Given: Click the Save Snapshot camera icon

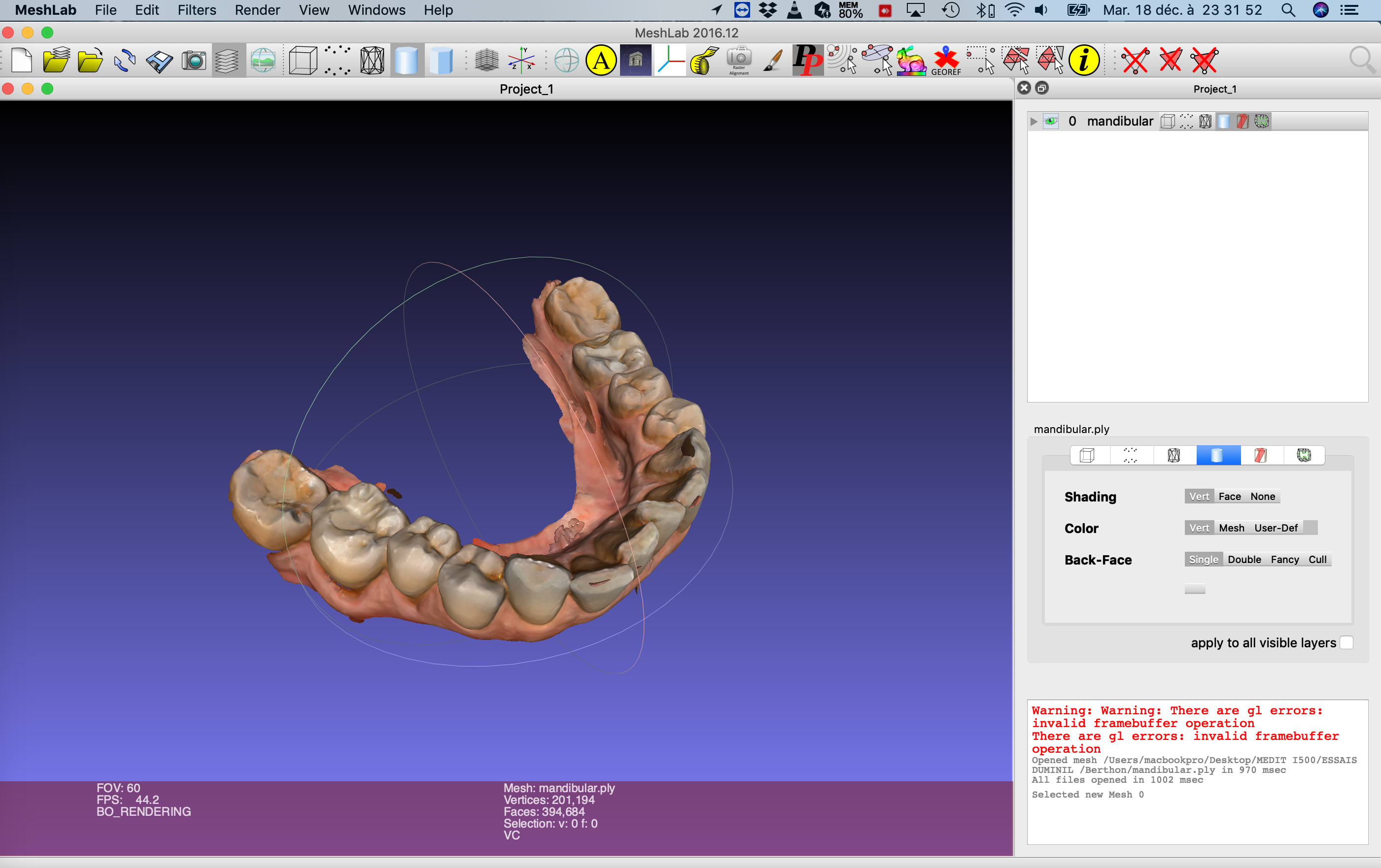Looking at the screenshot, I should [x=194, y=60].
